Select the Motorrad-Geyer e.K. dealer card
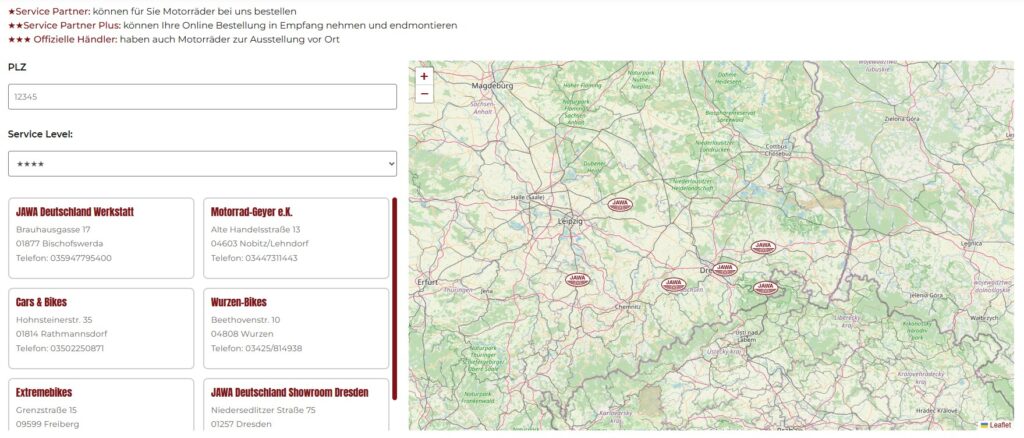The width and height of the screenshot is (1024, 438). 295,238
